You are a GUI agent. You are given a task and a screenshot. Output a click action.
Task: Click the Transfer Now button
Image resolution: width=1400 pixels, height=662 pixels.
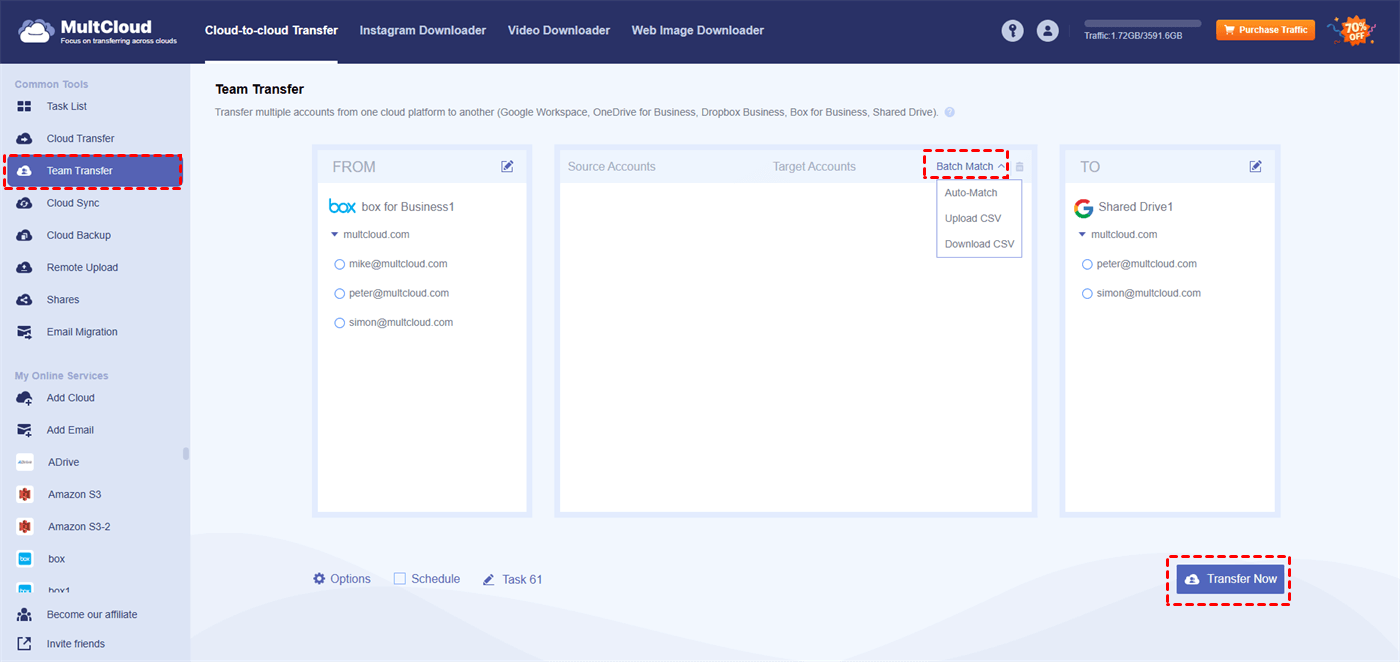(x=1230, y=579)
